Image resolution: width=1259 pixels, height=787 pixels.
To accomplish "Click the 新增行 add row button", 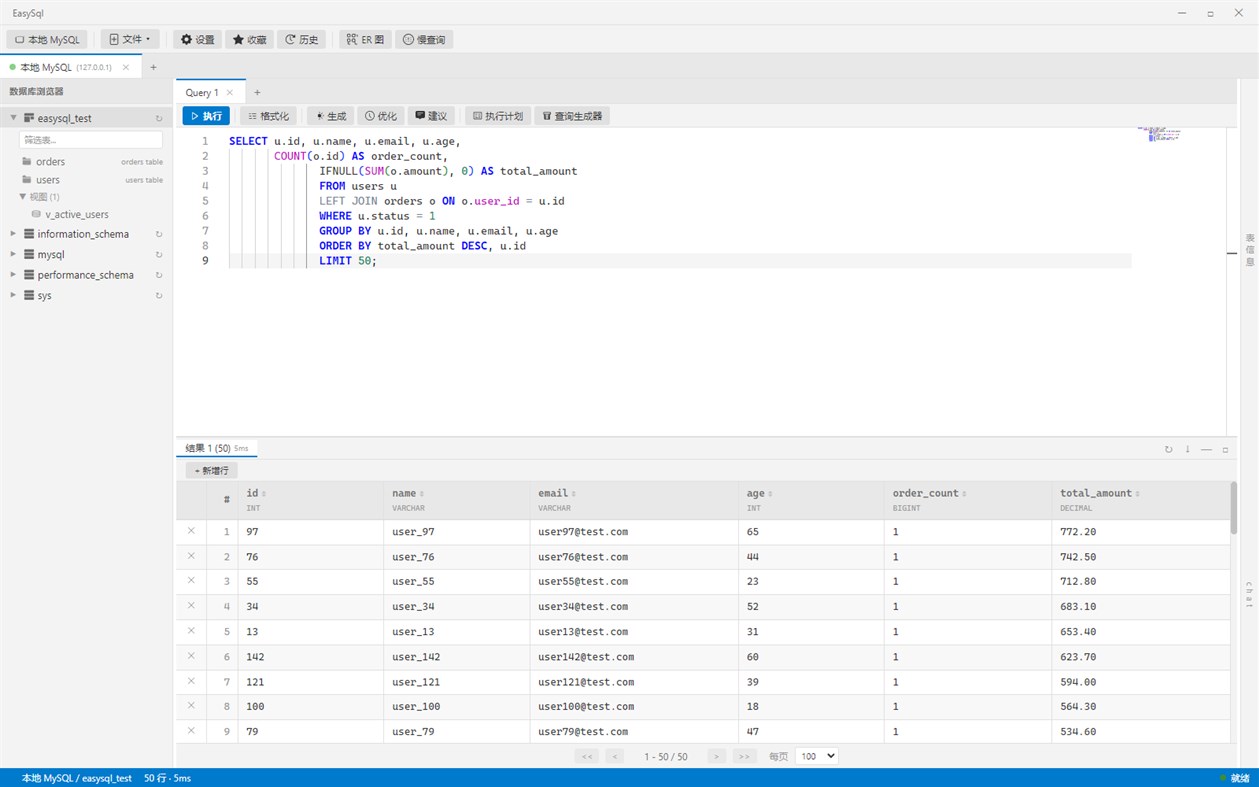I will click(x=211, y=470).
